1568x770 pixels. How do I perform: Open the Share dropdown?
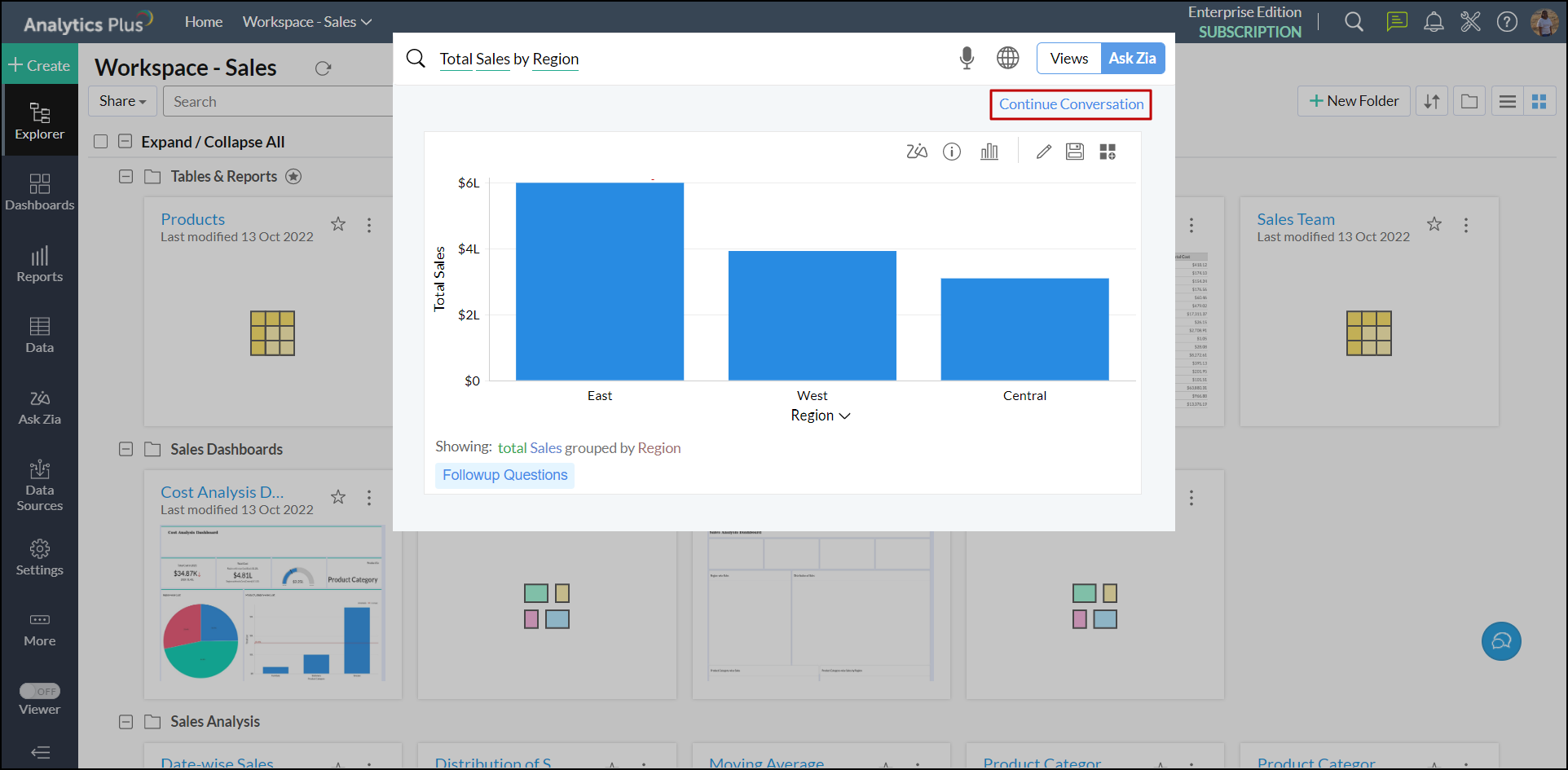tap(123, 101)
